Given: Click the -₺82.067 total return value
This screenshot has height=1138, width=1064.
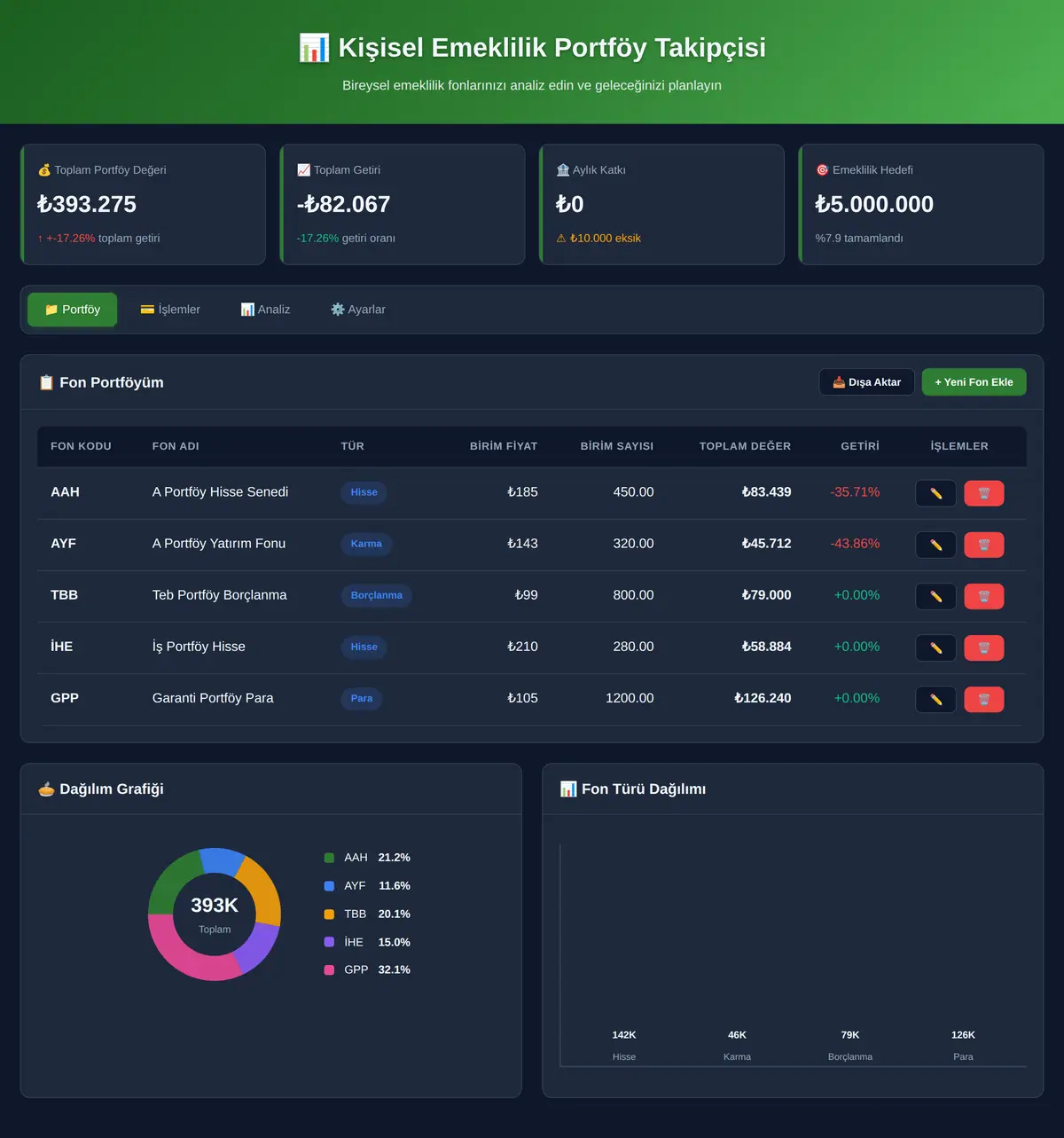Looking at the screenshot, I should [343, 205].
